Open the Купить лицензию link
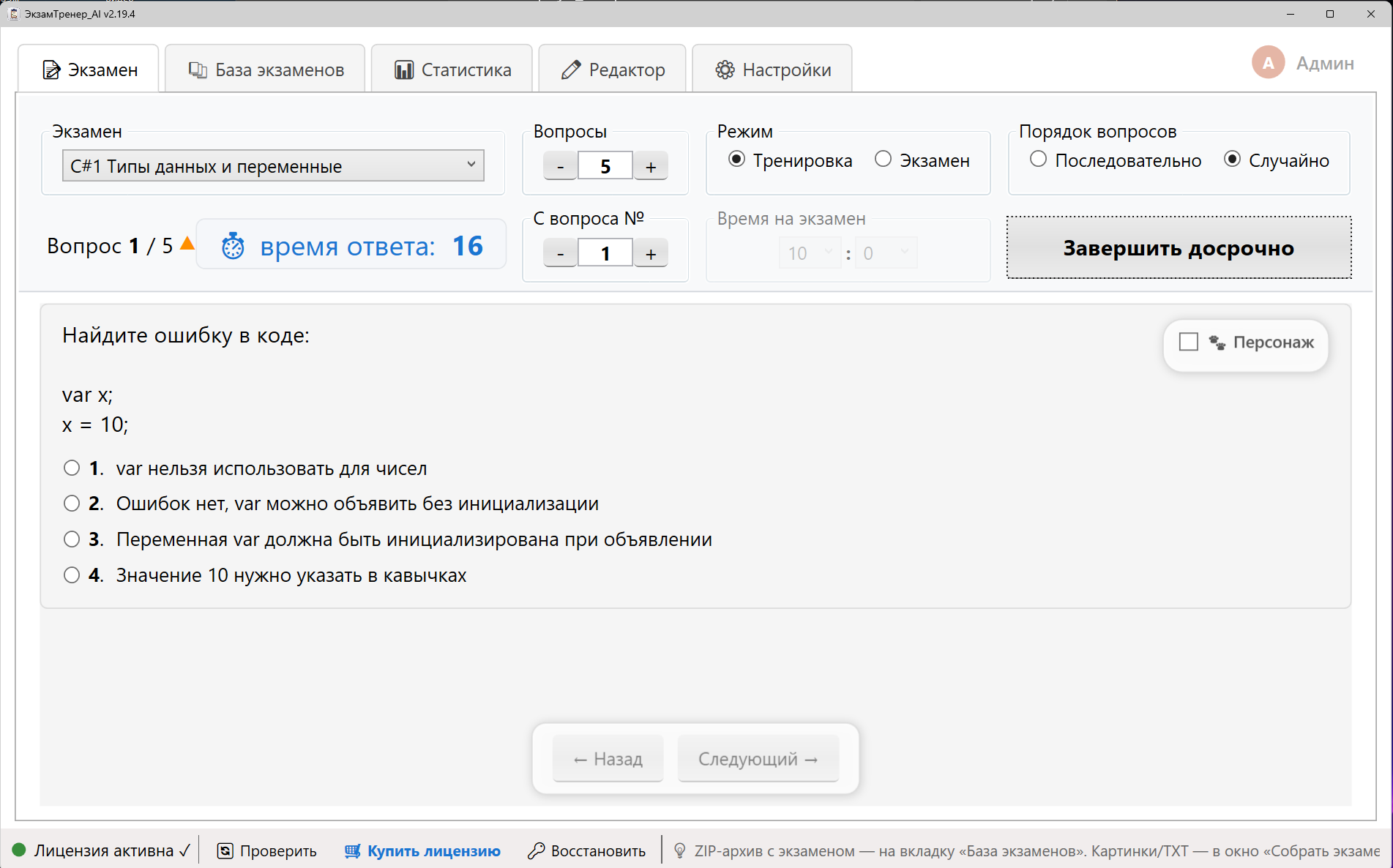The height and width of the screenshot is (868, 1393). [422, 850]
